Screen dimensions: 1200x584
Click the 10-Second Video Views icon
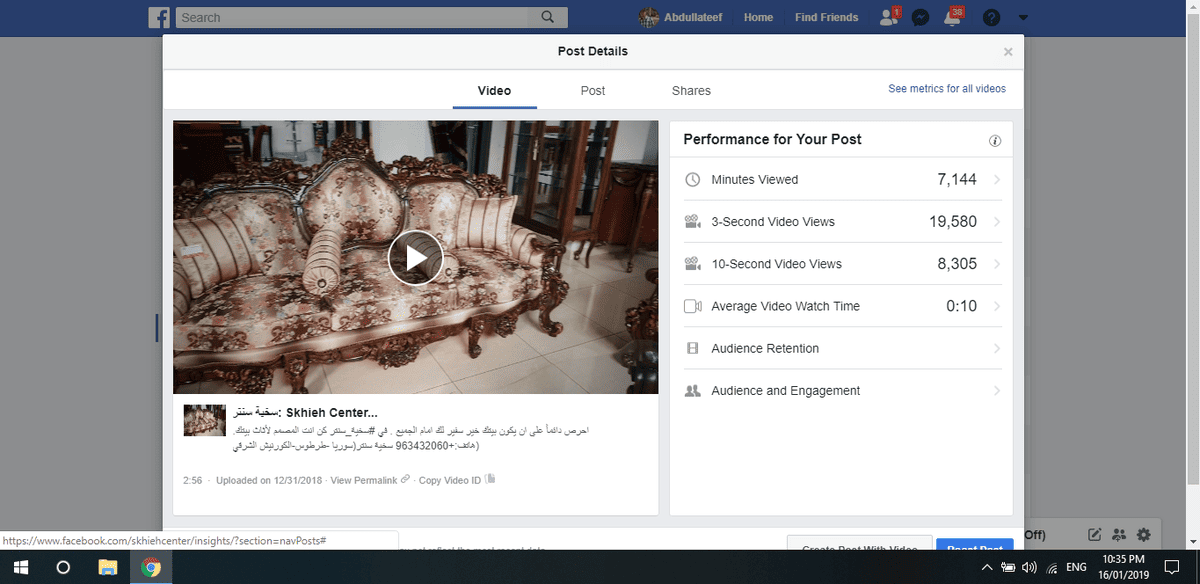[693, 264]
